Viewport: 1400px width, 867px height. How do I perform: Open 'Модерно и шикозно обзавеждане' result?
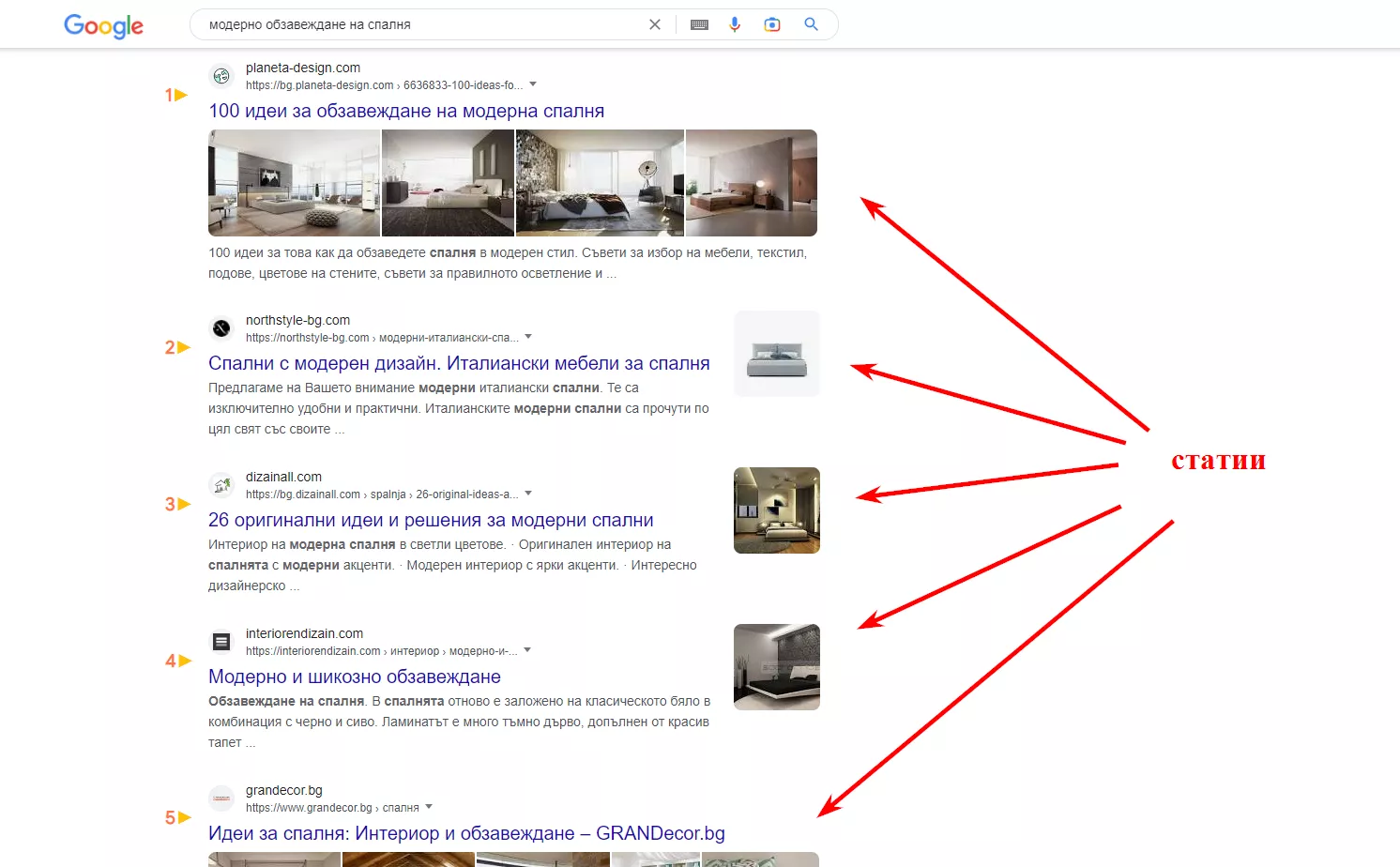pos(355,677)
